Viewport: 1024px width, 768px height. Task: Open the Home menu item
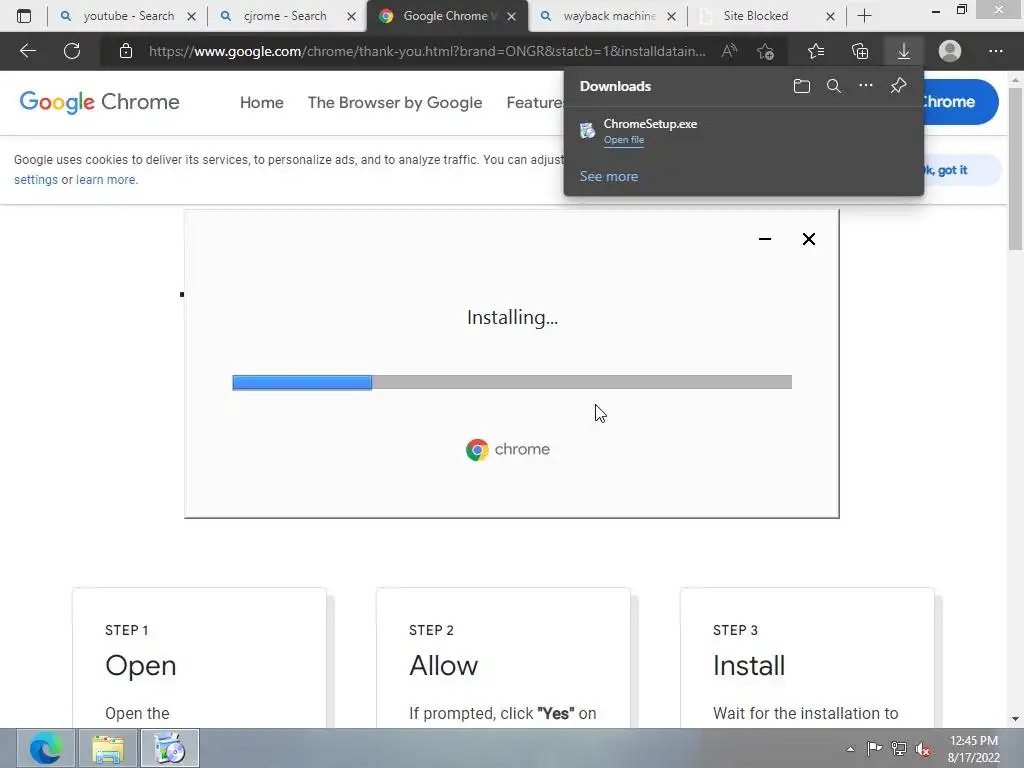(x=261, y=103)
